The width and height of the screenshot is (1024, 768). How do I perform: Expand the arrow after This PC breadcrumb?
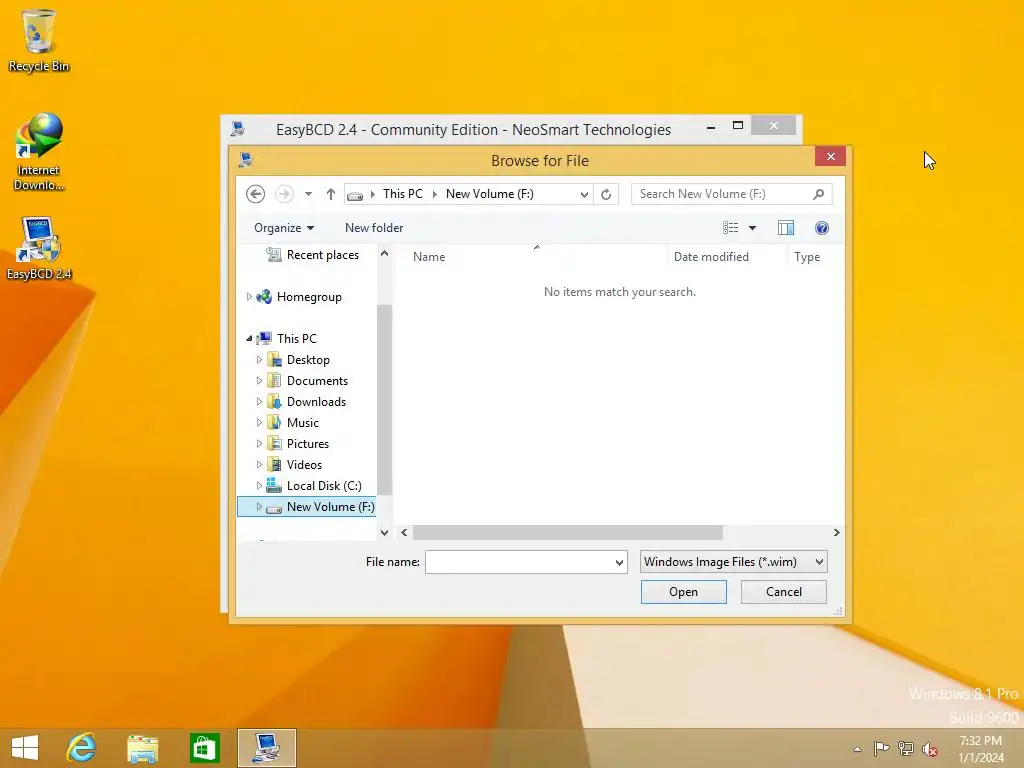(x=434, y=194)
